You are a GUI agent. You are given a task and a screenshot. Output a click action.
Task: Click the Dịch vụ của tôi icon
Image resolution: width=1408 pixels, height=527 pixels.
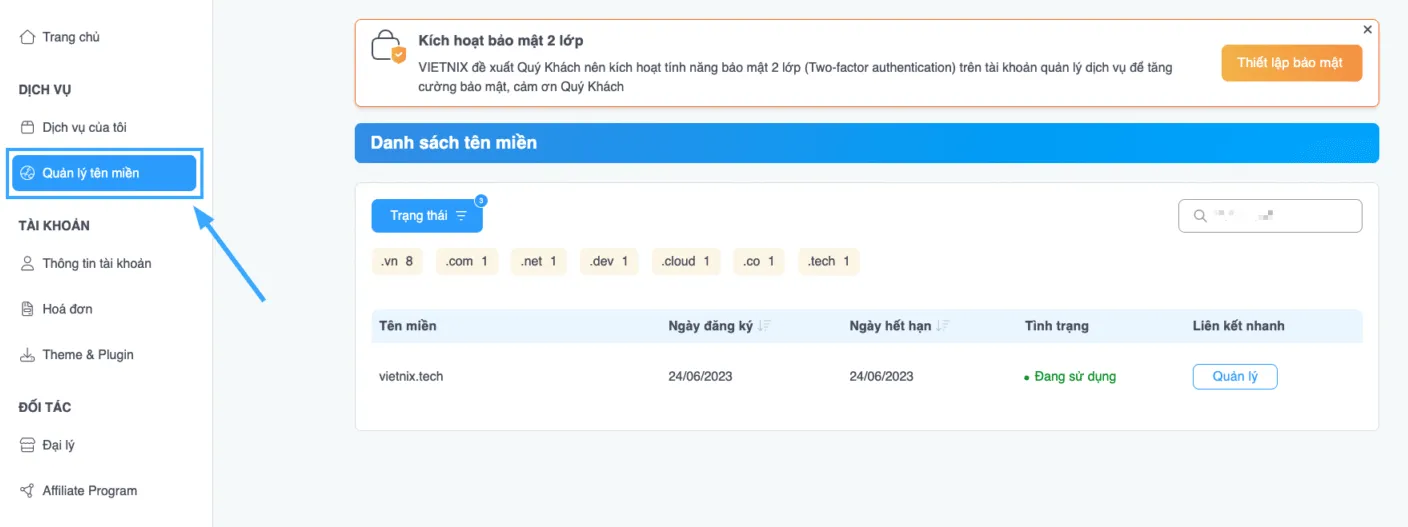pyautogui.click(x=28, y=128)
